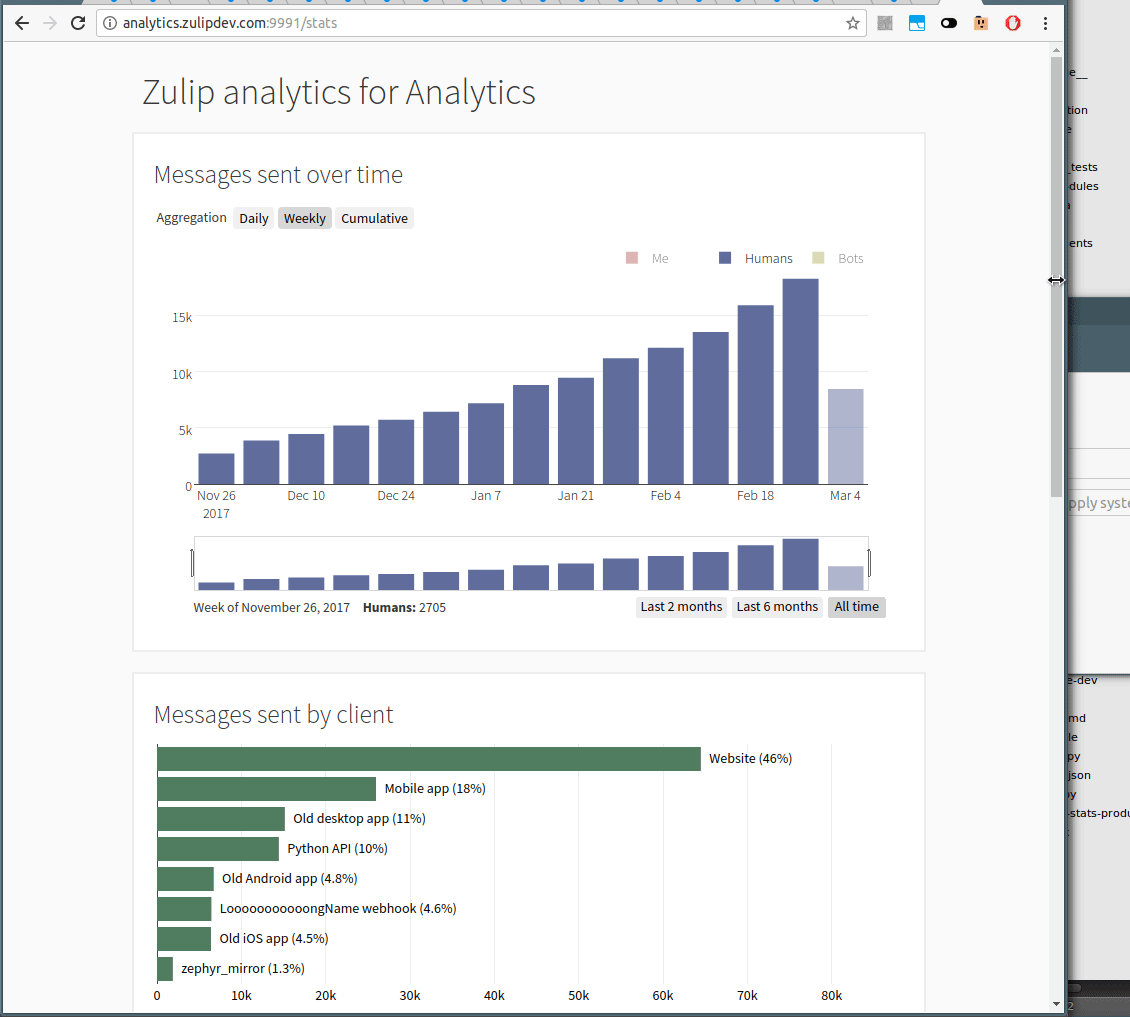Click the right range slider handle
This screenshot has height=1017, width=1130.
(x=869, y=563)
